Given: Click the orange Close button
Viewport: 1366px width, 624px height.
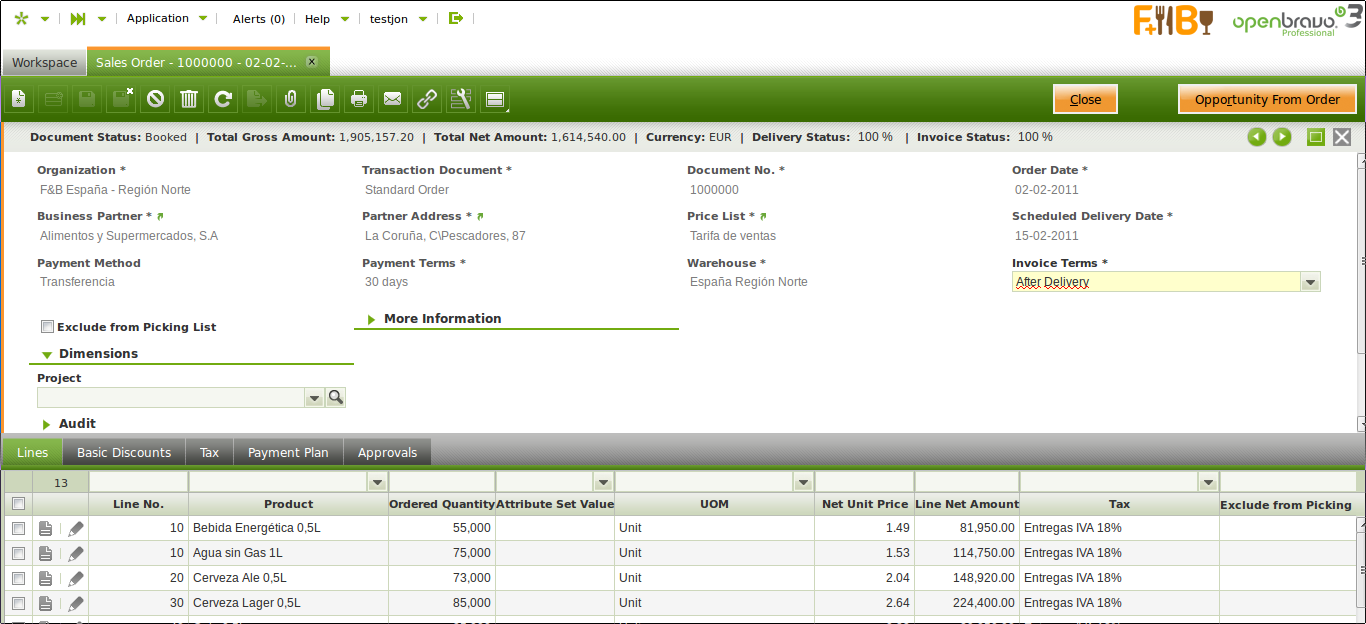Looking at the screenshot, I should (x=1085, y=99).
